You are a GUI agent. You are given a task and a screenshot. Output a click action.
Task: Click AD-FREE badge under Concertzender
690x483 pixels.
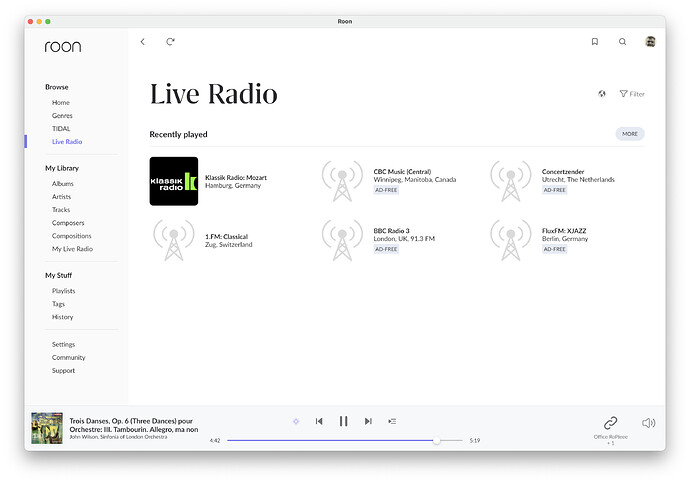click(554, 190)
